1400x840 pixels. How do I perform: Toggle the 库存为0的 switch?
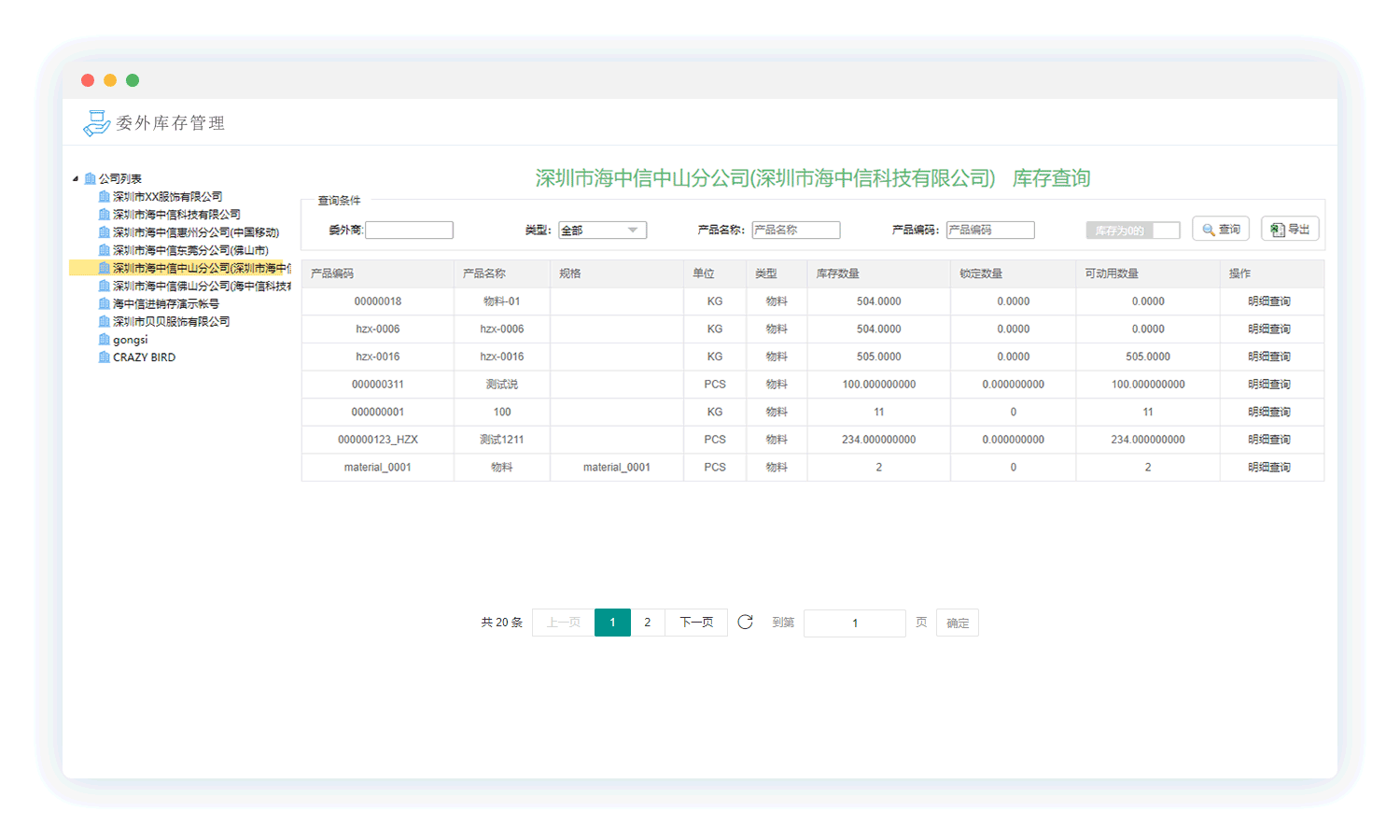tap(1132, 231)
